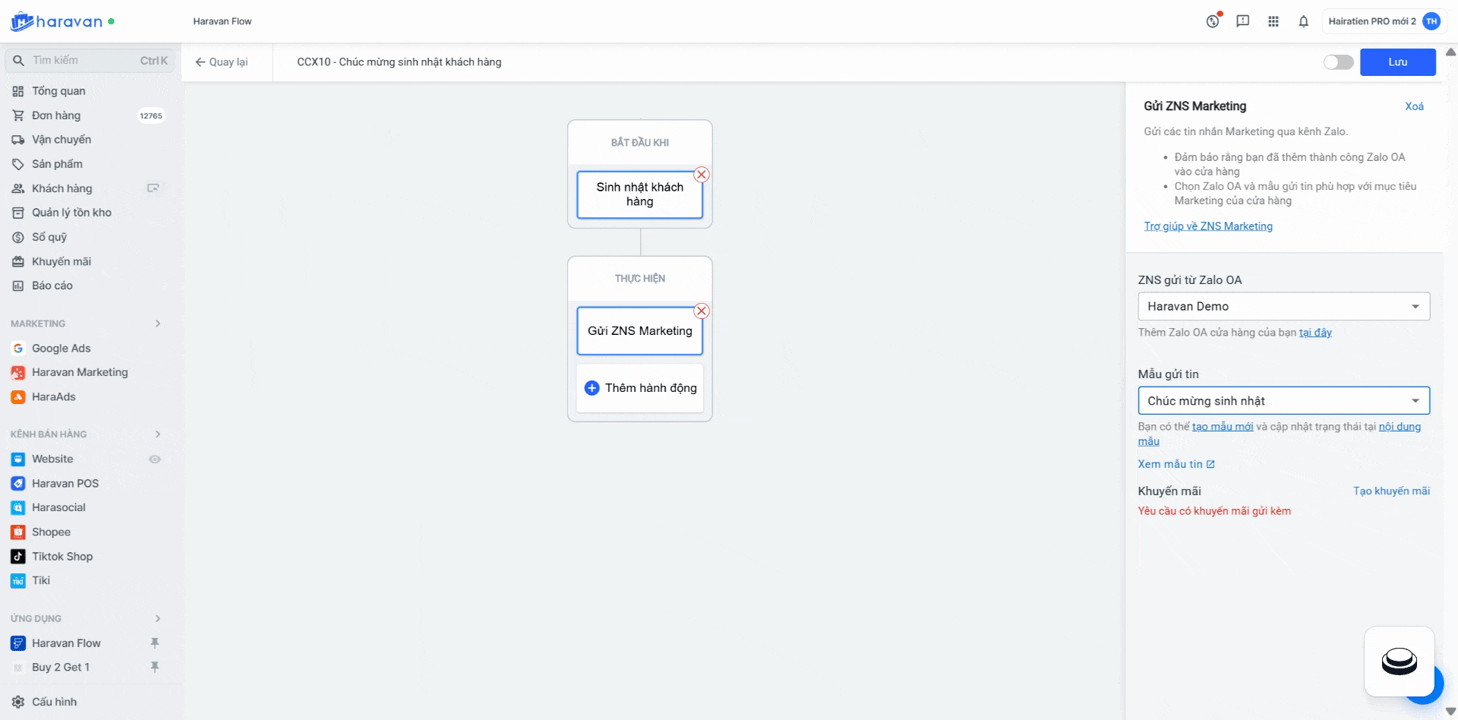The image size is (1458, 720).
Task: Click the Khuyến mãi gift icon
Action: [x=18, y=261]
